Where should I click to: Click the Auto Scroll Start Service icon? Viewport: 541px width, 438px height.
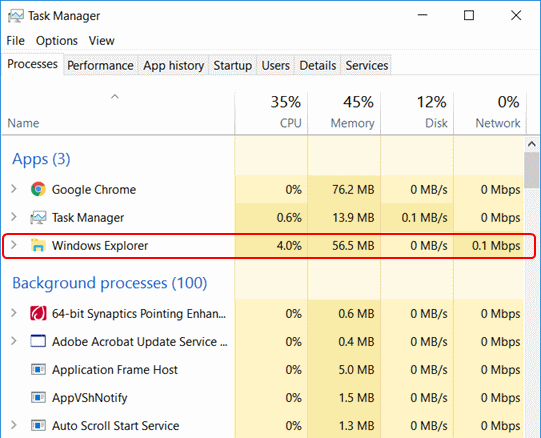(38, 426)
